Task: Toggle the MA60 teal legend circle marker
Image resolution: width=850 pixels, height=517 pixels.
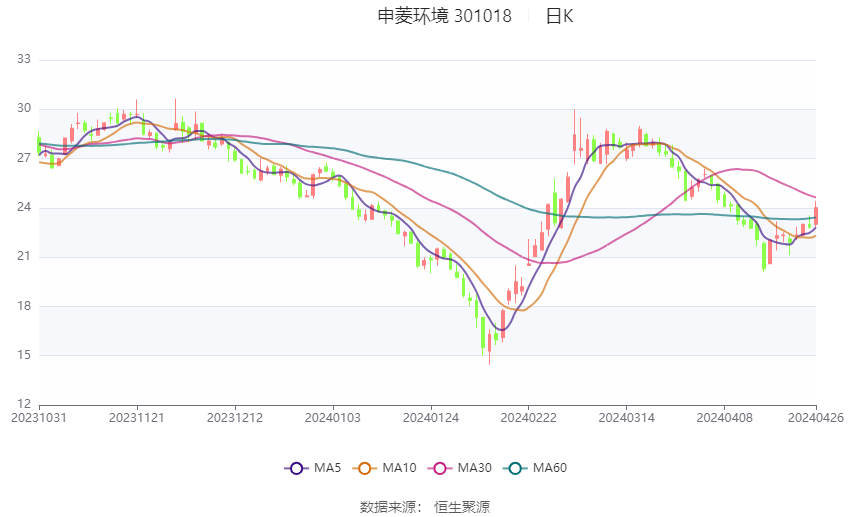Action: [516, 468]
